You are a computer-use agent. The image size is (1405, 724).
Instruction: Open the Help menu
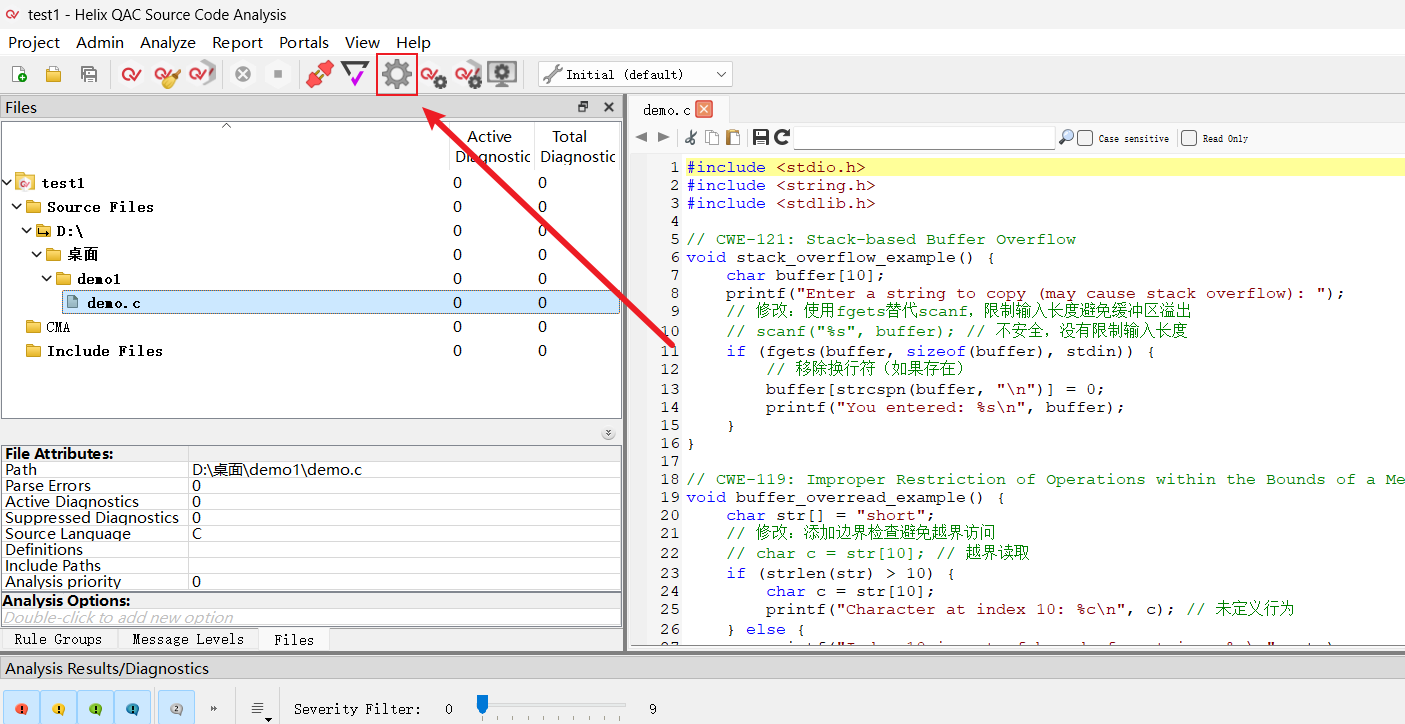pyautogui.click(x=413, y=42)
